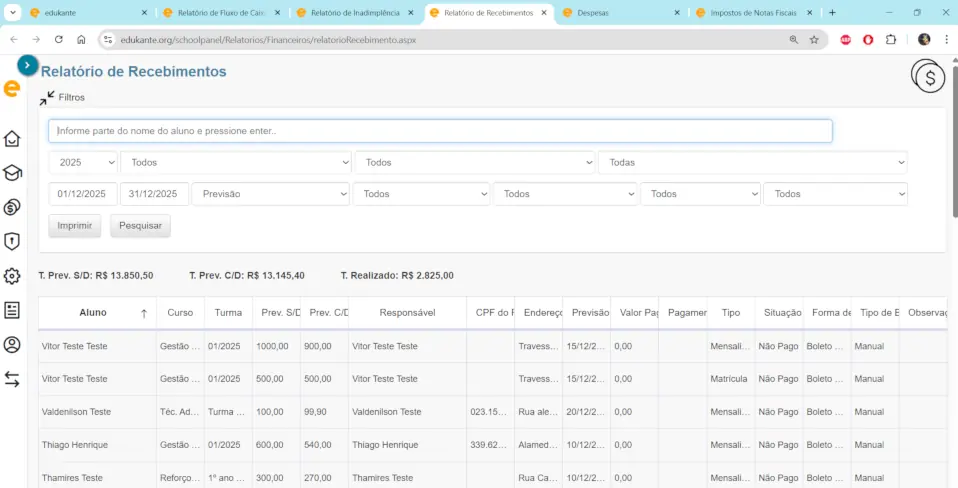Open the settings gear icon in the sidebar

pos(12,276)
